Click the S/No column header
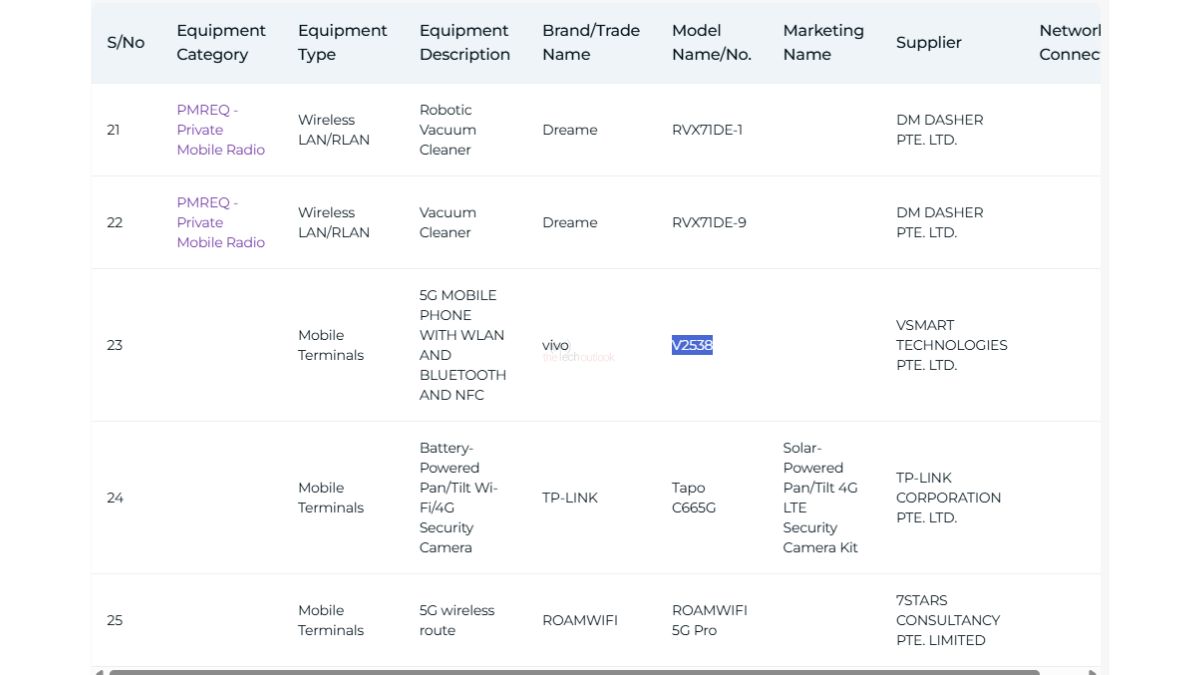Image resolution: width=1200 pixels, height=675 pixels. click(x=126, y=42)
